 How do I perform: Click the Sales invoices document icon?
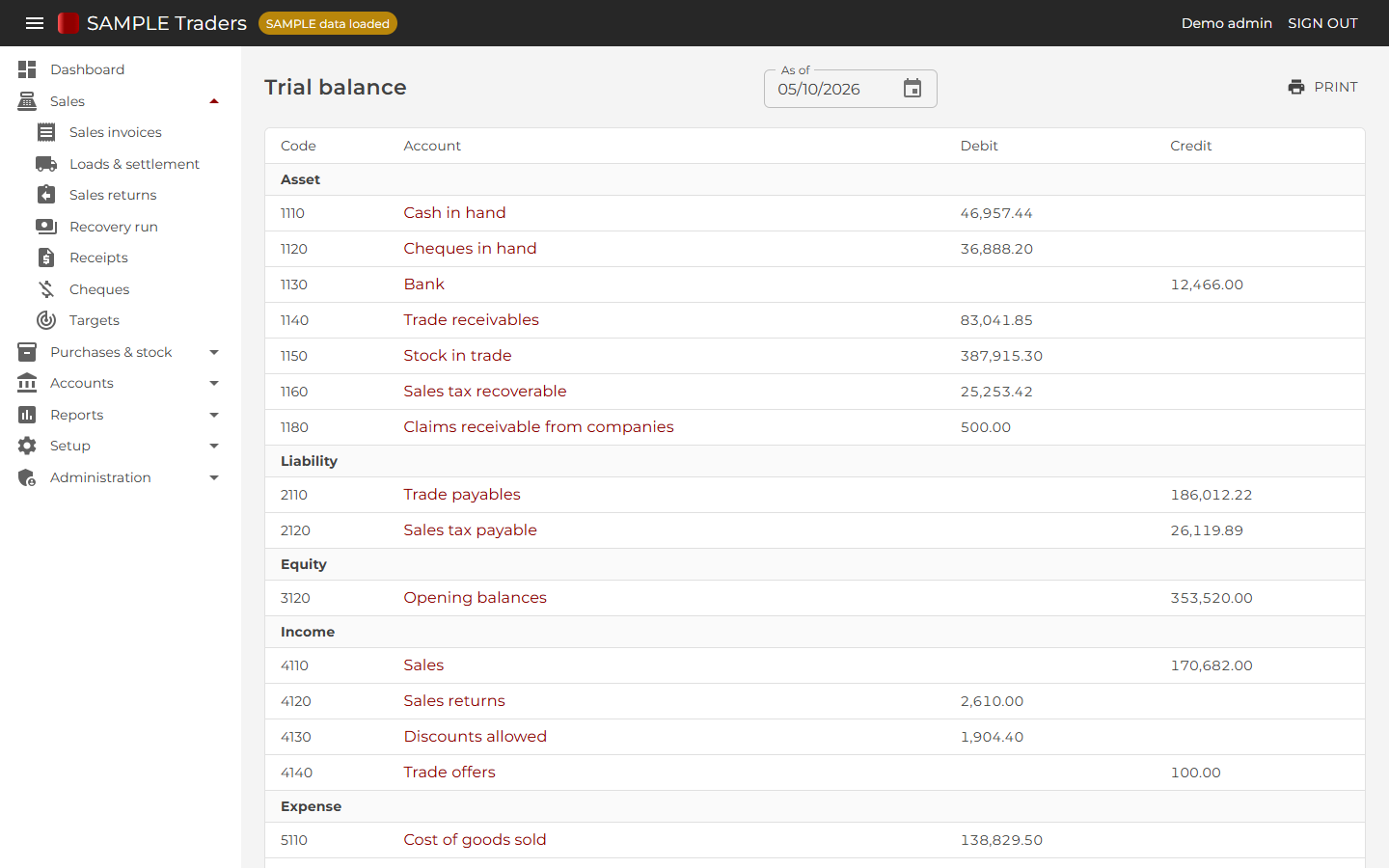46,132
